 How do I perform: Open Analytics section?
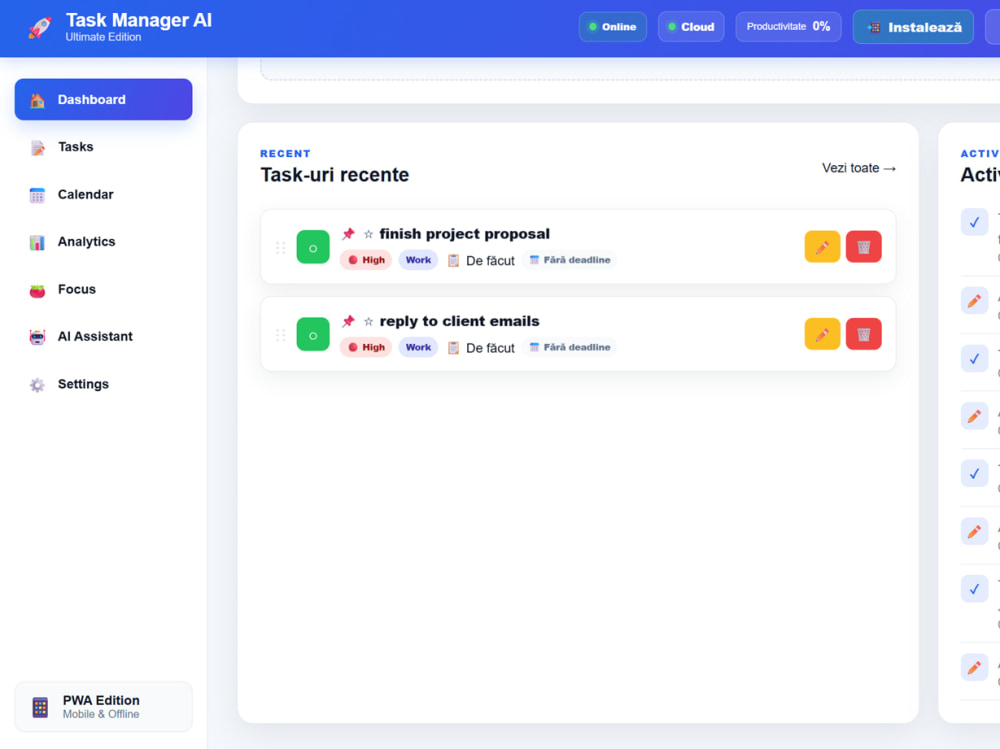coord(103,242)
